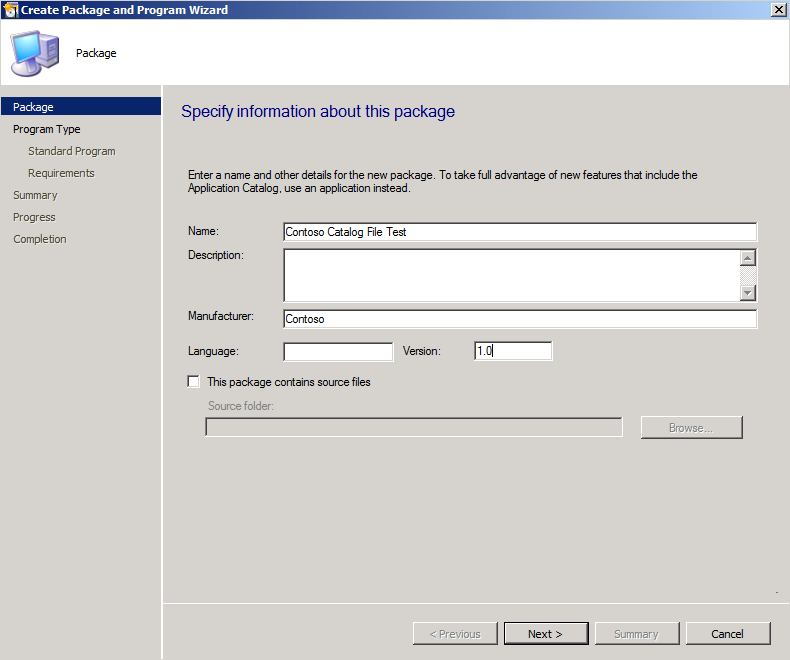This screenshot has width=790, height=660.
Task: Jump to Summary step in sidebar
Action: (35, 195)
